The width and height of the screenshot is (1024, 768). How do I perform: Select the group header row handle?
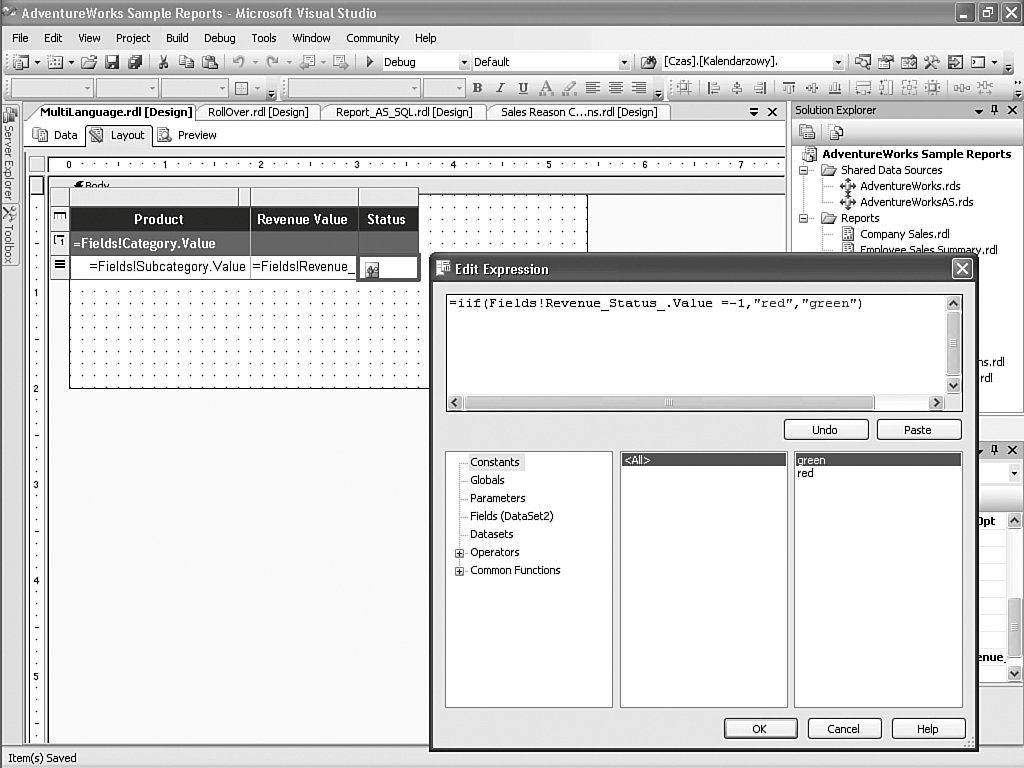[x=59, y=242]
